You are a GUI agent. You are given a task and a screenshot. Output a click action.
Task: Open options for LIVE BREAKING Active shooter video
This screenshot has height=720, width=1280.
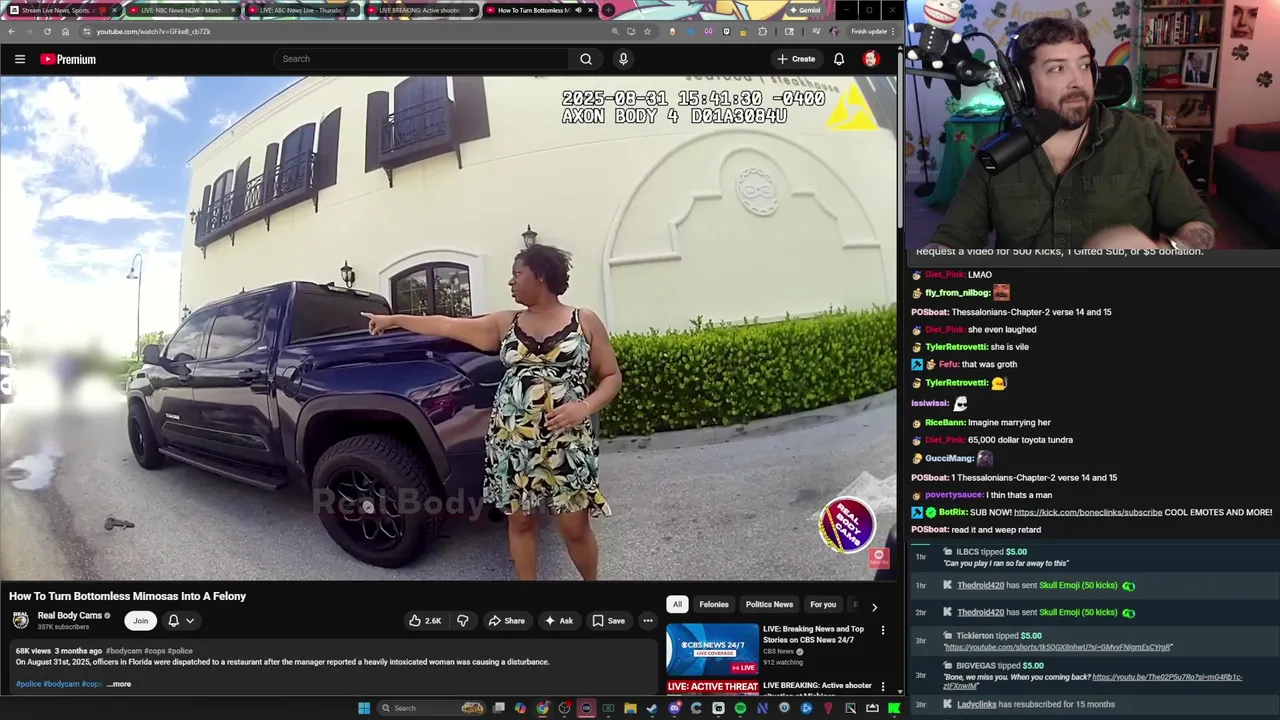click(882, 687)
